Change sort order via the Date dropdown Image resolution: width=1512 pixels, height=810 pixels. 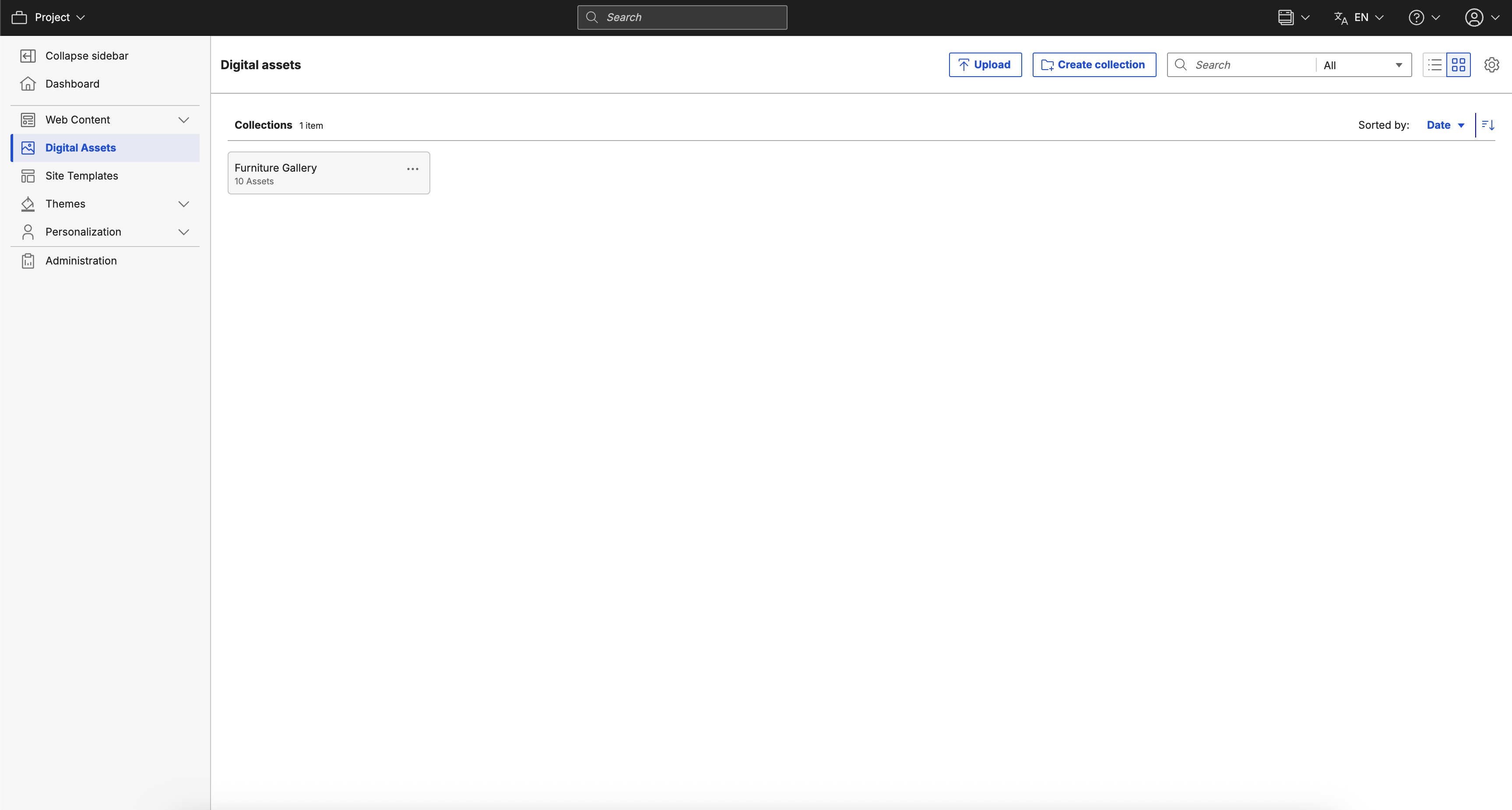(x=1445, y=124)
